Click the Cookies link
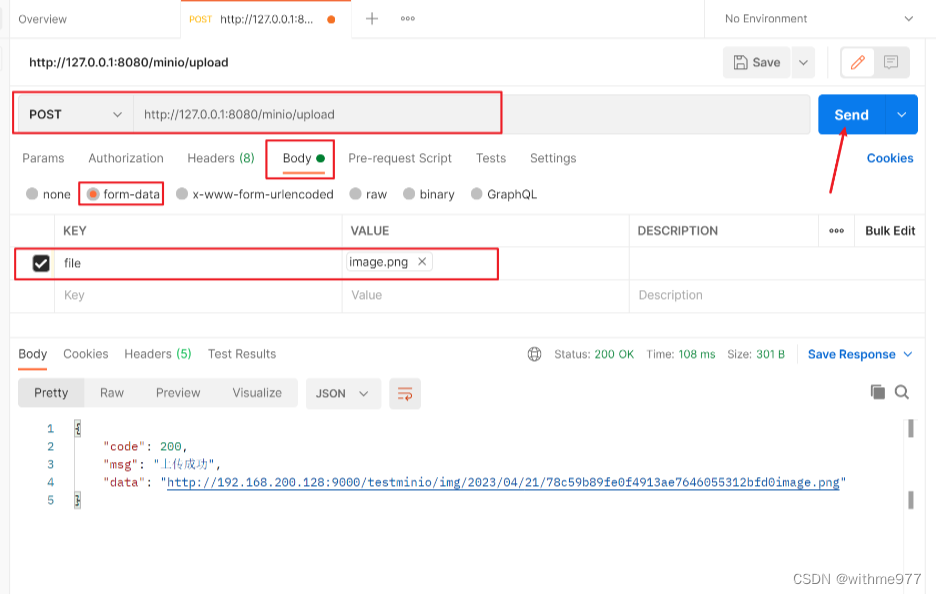936x594 pixels. pos(888,159)
